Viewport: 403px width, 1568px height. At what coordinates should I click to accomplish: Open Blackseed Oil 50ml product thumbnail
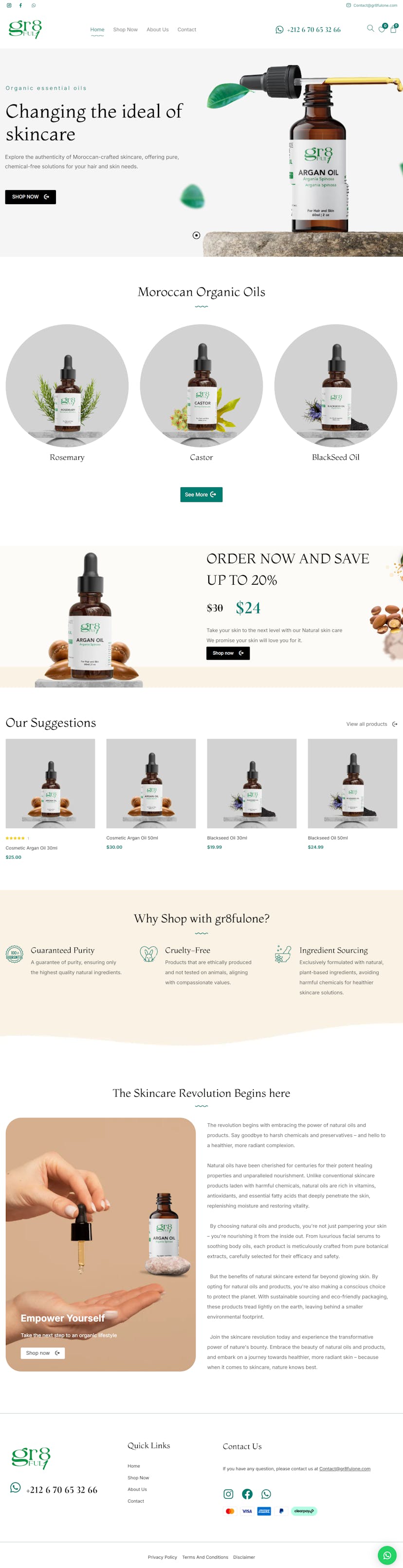[x=352, y=784]
